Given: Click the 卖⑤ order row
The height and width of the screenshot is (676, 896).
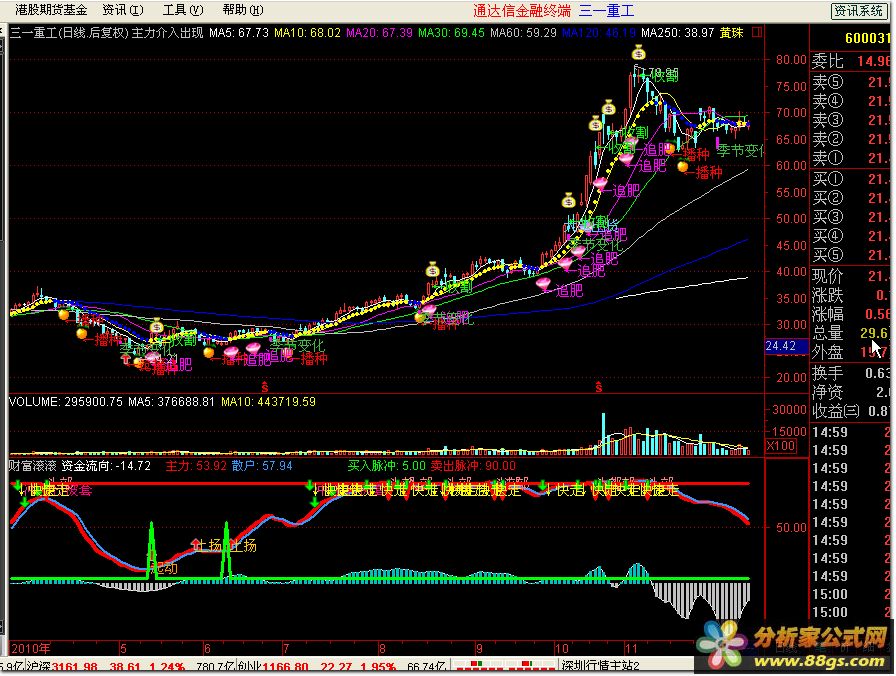Looking at the screenshot, I should [x=850, y=82].
